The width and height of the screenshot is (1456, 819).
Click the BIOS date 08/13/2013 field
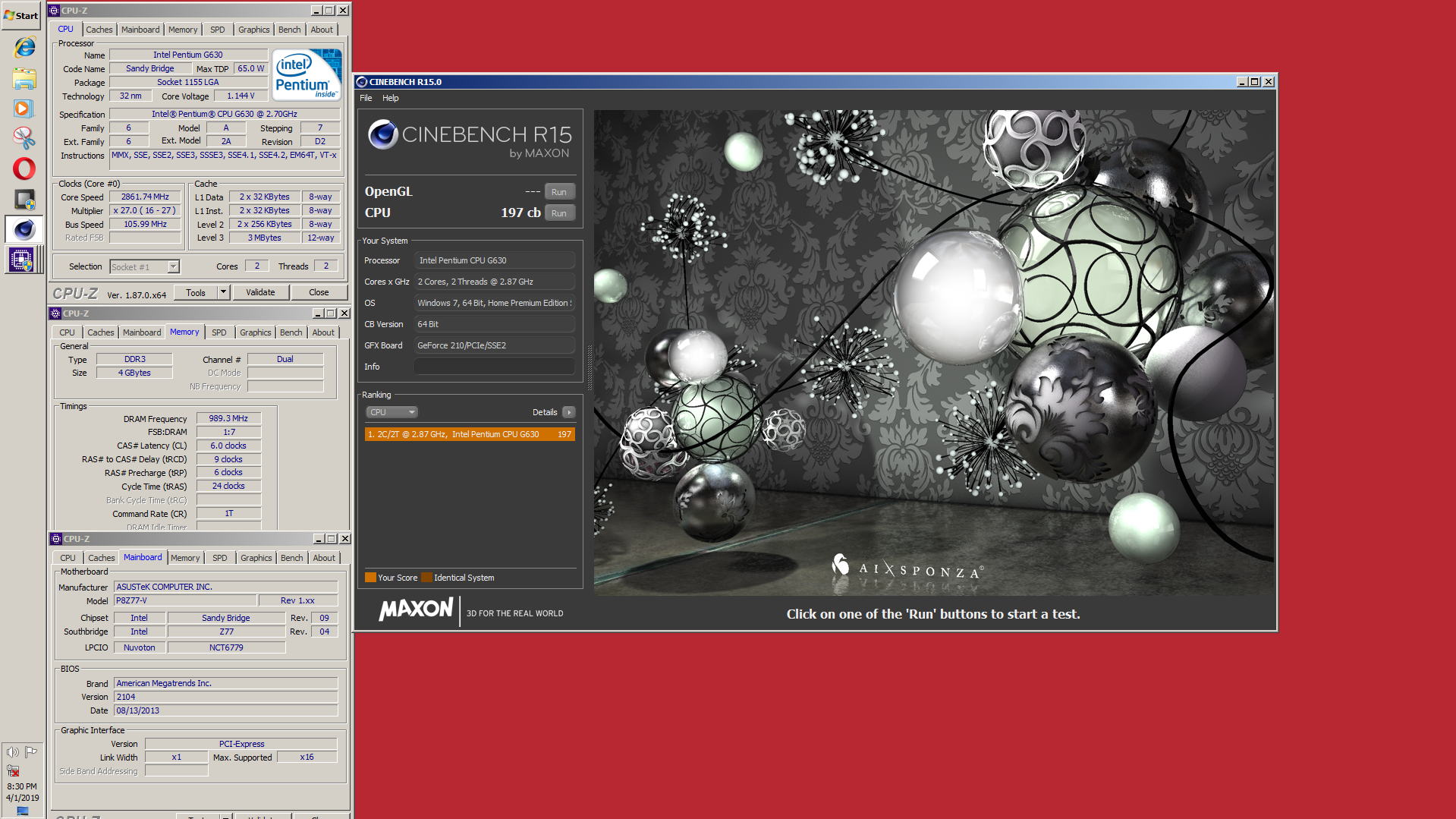tap(225, 710)
